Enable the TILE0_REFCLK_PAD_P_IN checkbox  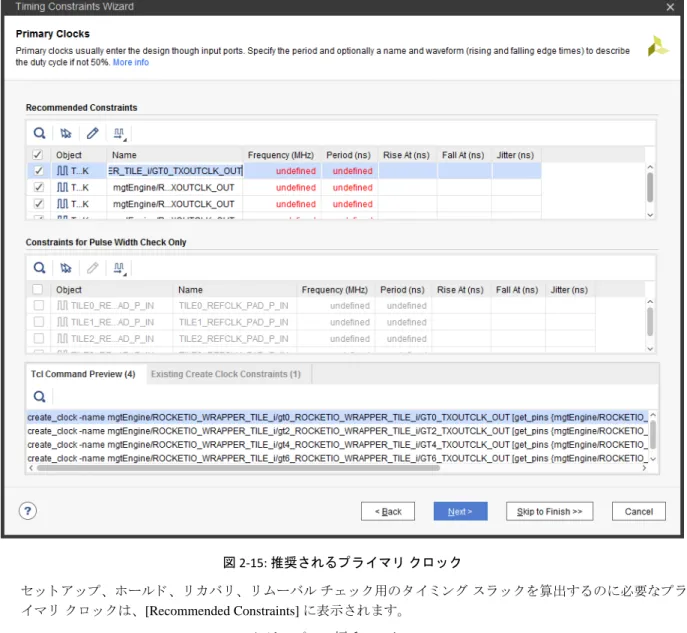(39, 305)
